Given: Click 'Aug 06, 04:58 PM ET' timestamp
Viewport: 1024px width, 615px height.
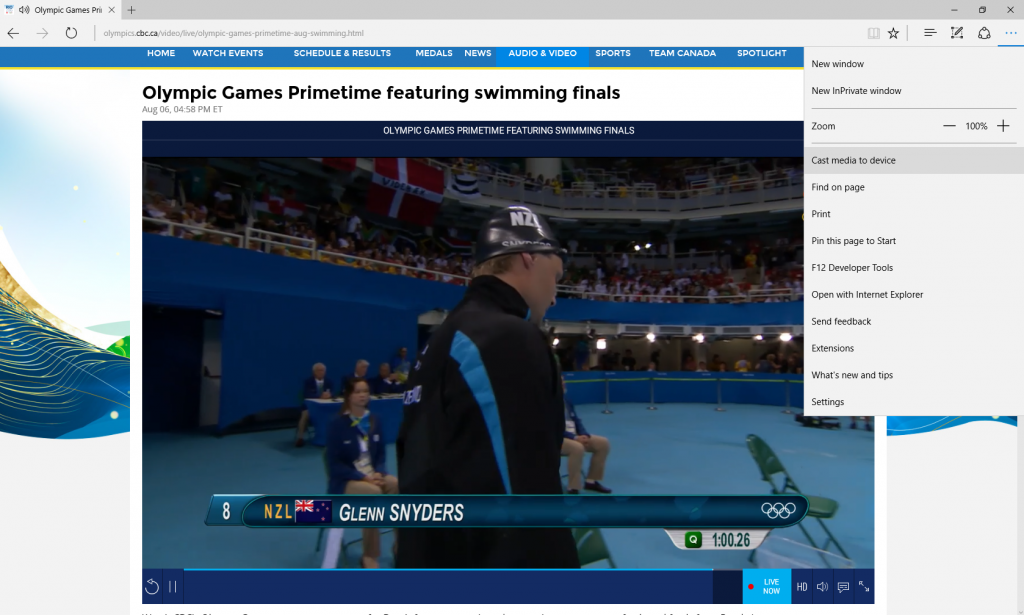Looking at the screenshot, I should point(182,110).
